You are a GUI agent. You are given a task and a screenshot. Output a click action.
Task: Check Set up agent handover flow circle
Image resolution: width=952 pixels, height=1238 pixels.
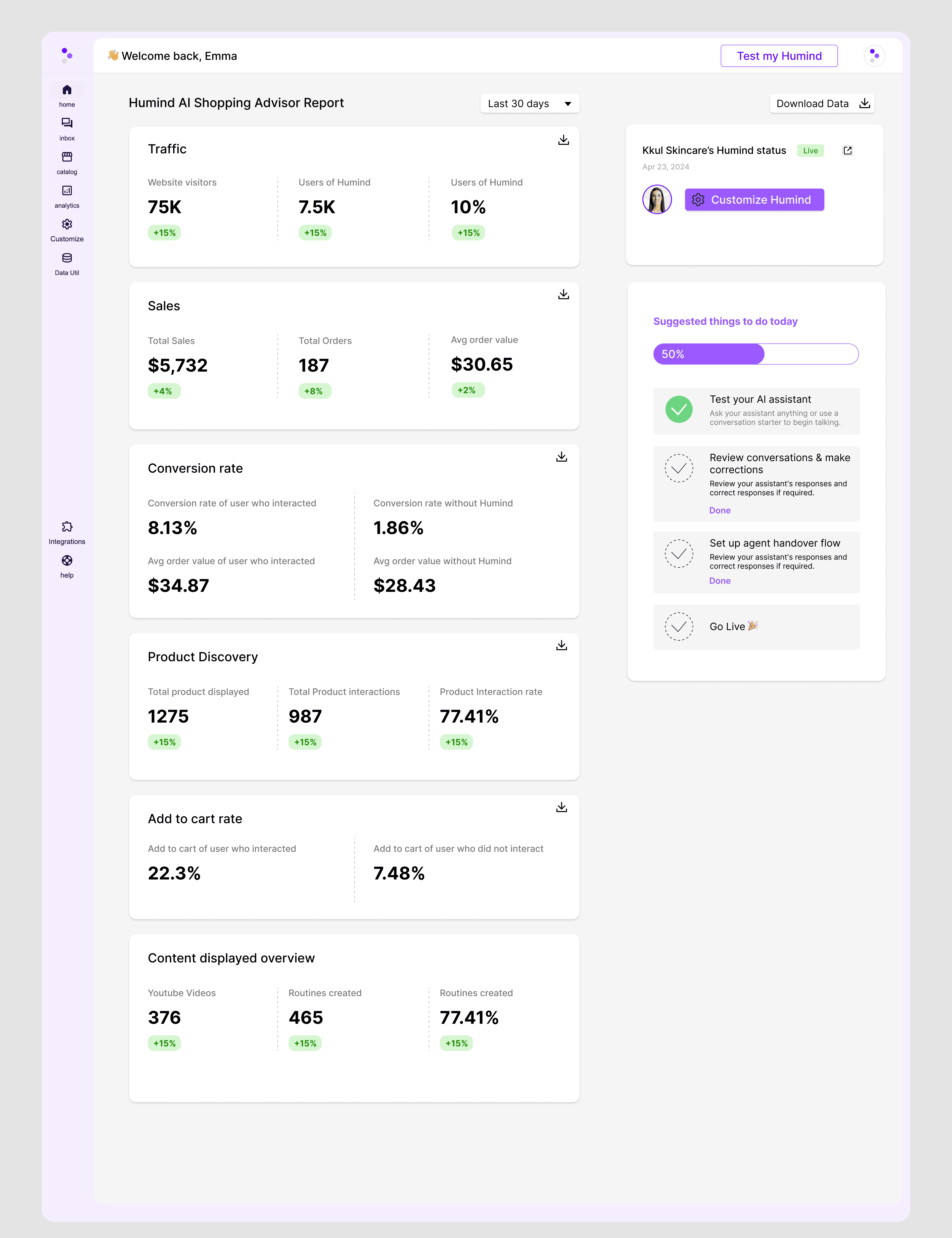click(679, 554)
